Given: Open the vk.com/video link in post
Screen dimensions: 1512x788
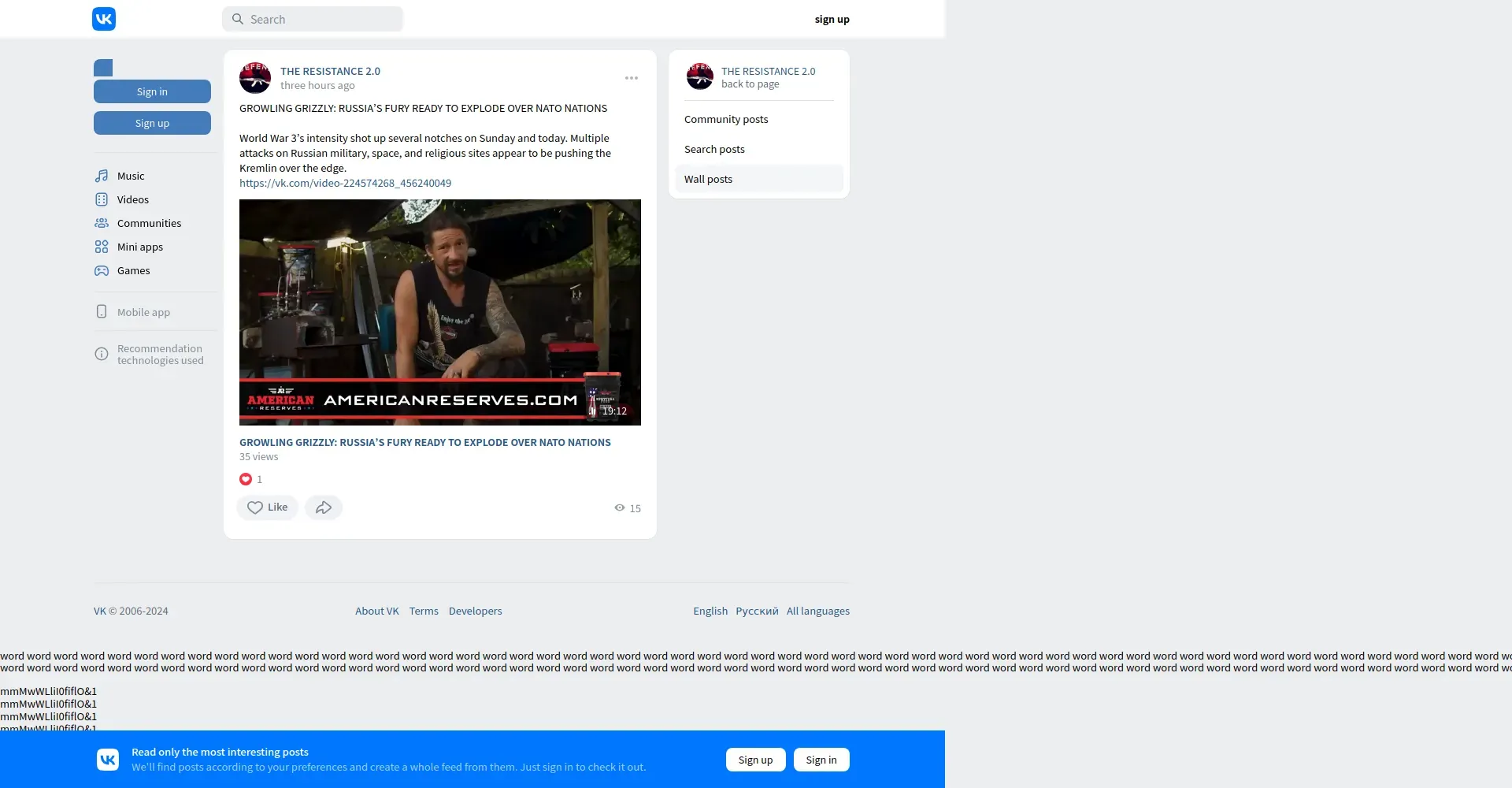Looking at the screenshot, I should click(345, 183).
